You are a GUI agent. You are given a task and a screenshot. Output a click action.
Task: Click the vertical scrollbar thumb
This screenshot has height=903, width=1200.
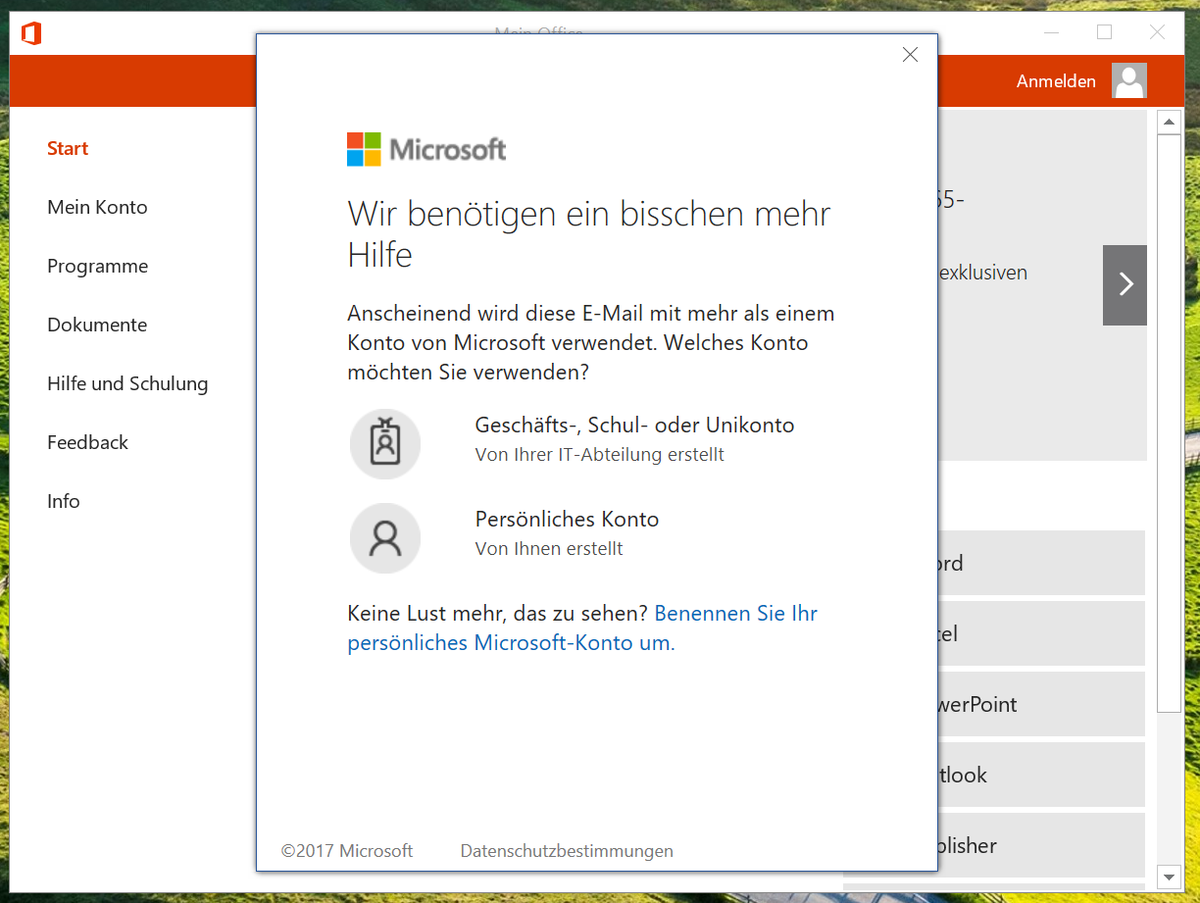point(1169,423)
